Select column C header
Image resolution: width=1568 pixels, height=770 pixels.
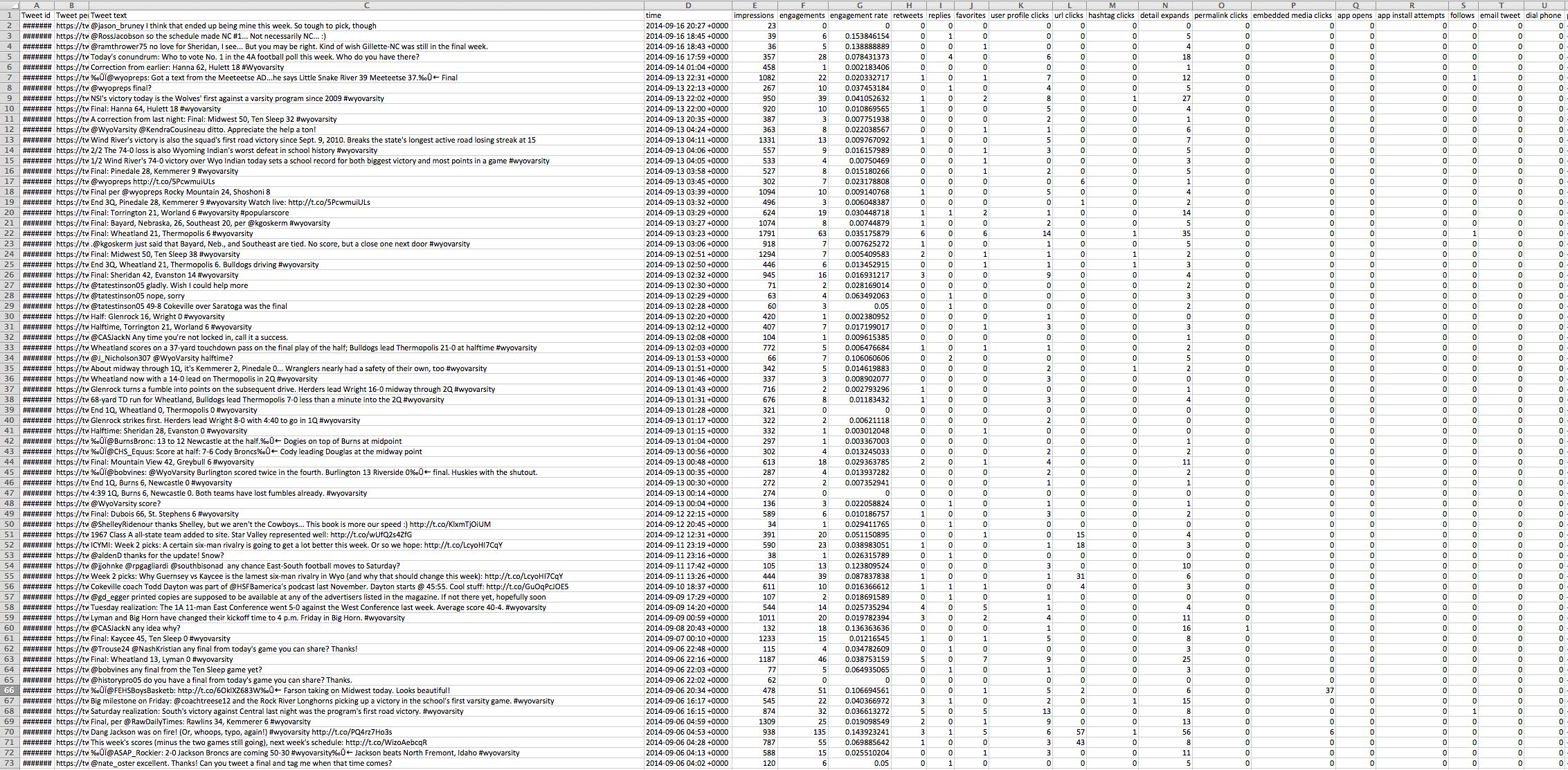[x=366, y=5]
